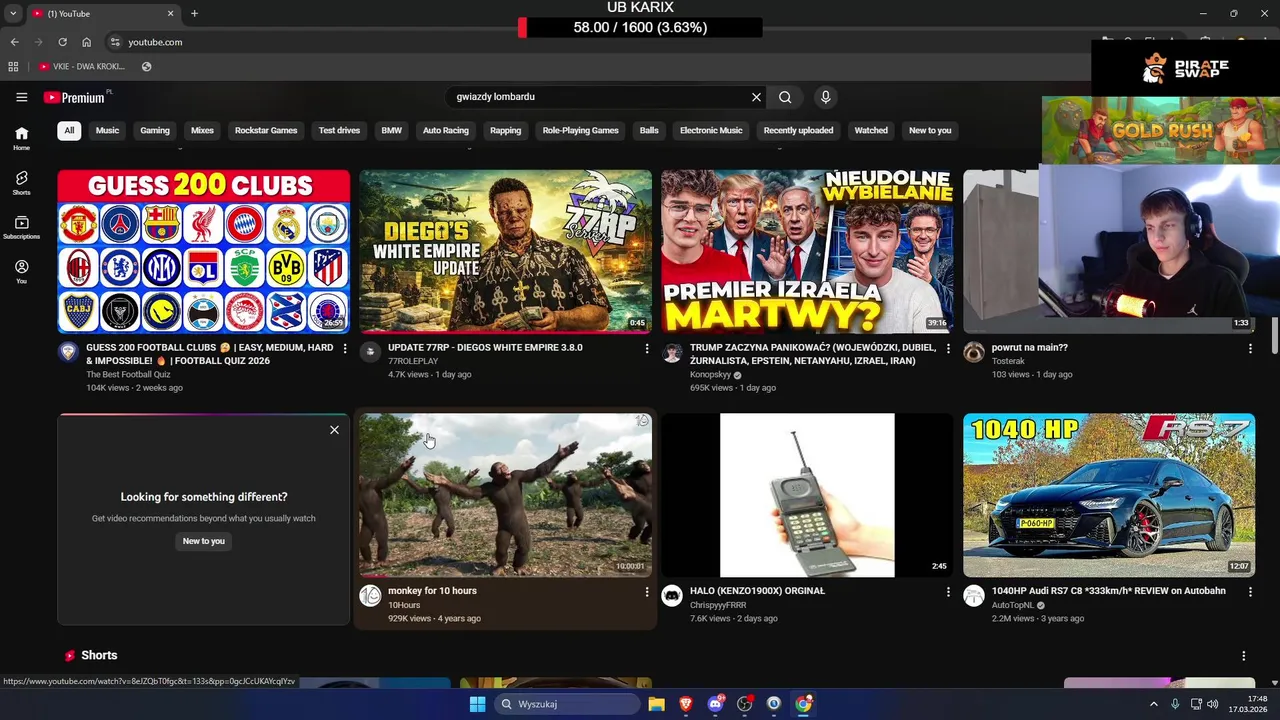Open Subscriptions from the sidebar
Image resolution: width=1280 pixels, height=720 pixels.
pos(21,227)
